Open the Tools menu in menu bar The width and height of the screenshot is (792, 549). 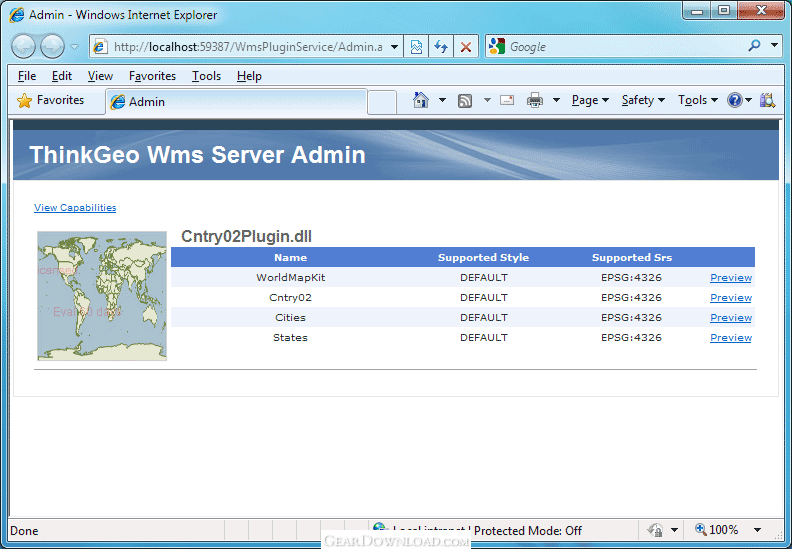coord(206,76)
